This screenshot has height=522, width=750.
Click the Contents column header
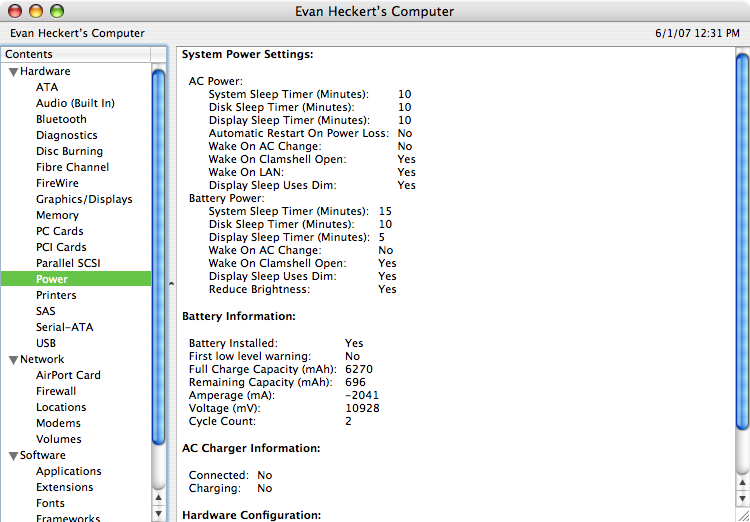click(x=76, y=54)
